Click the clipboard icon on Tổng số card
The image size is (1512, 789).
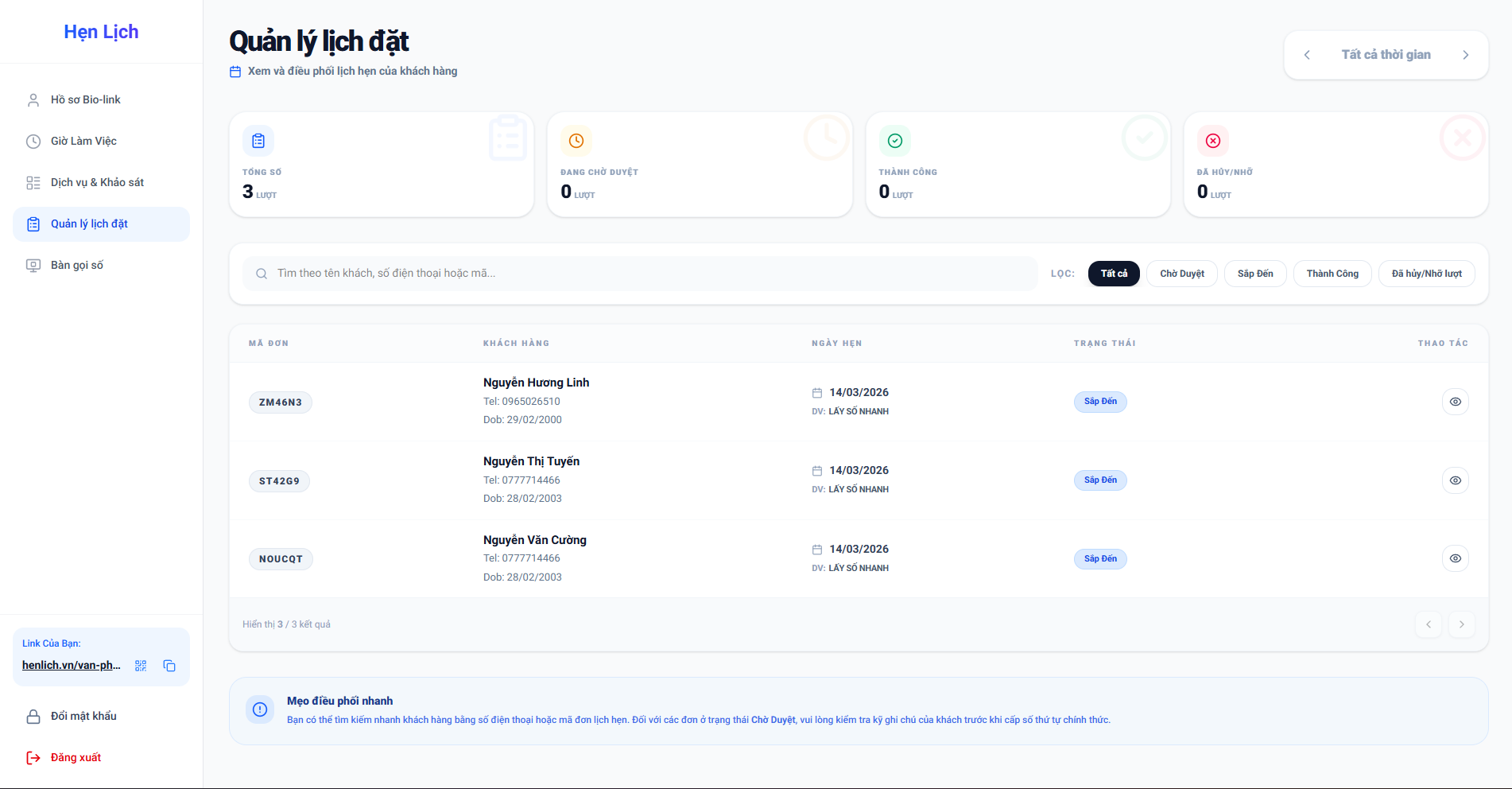coord(258,141)
